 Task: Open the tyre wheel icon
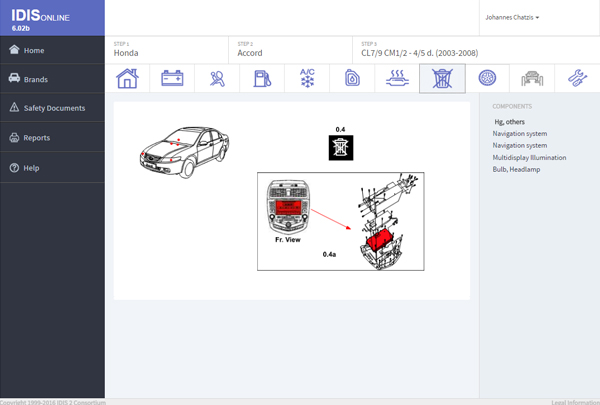coord(487,78)
